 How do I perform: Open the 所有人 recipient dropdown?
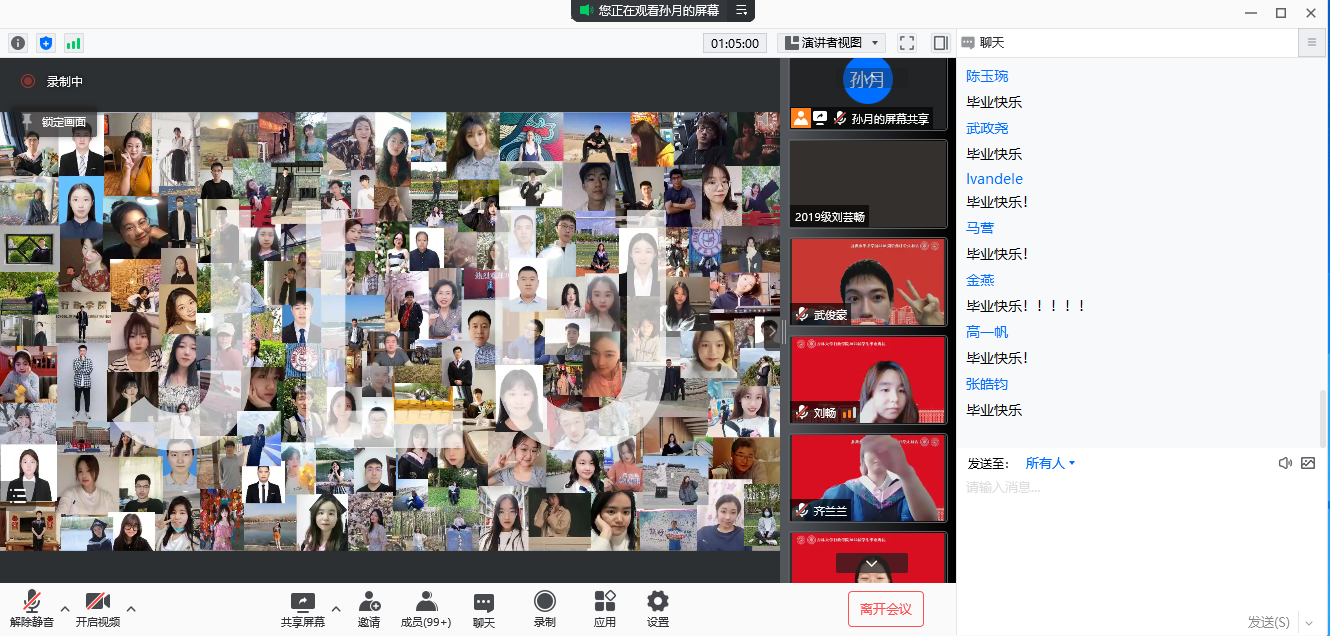coord(1050,463)
